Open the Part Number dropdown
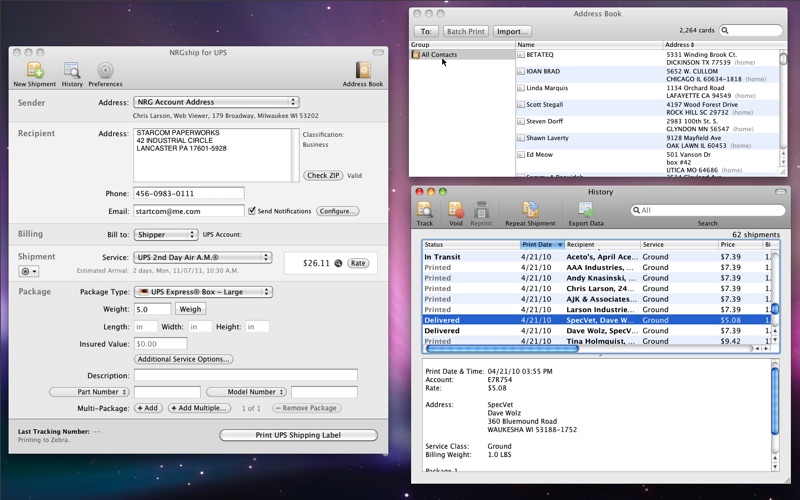 tap(89, 392)
